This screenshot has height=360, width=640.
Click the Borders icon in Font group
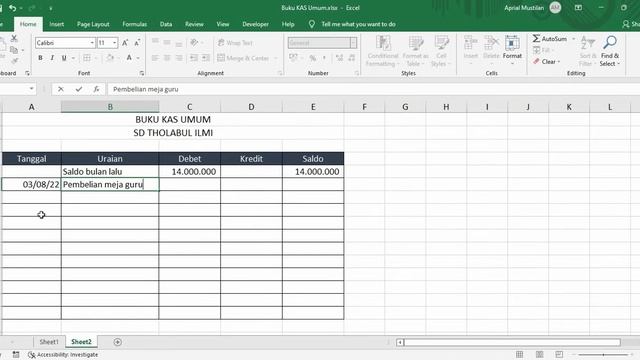87,58
